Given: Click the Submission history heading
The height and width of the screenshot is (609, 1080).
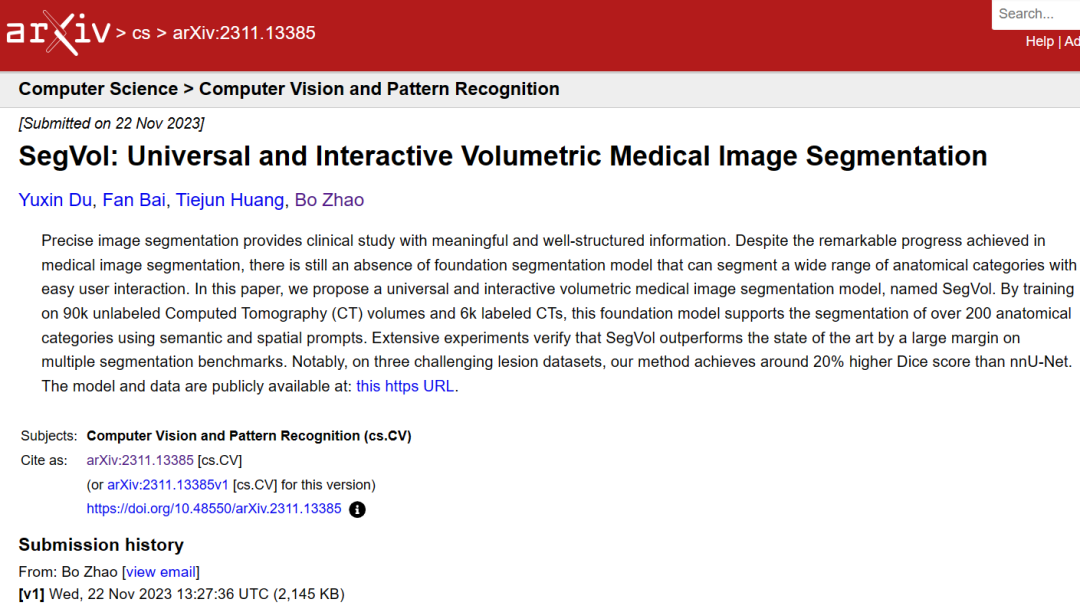Looking at the screenshot, I should point(101,545).
